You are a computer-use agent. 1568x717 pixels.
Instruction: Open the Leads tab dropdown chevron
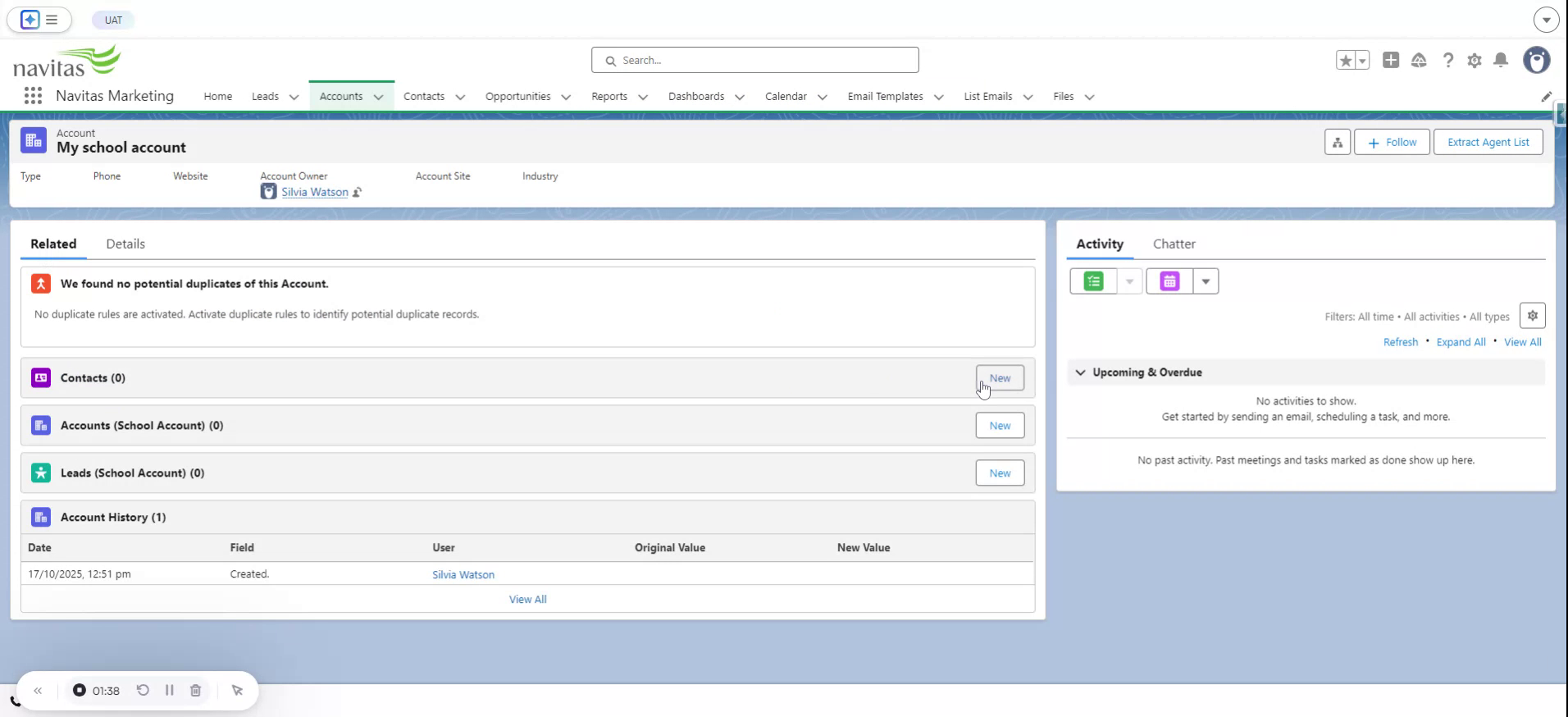294,97
